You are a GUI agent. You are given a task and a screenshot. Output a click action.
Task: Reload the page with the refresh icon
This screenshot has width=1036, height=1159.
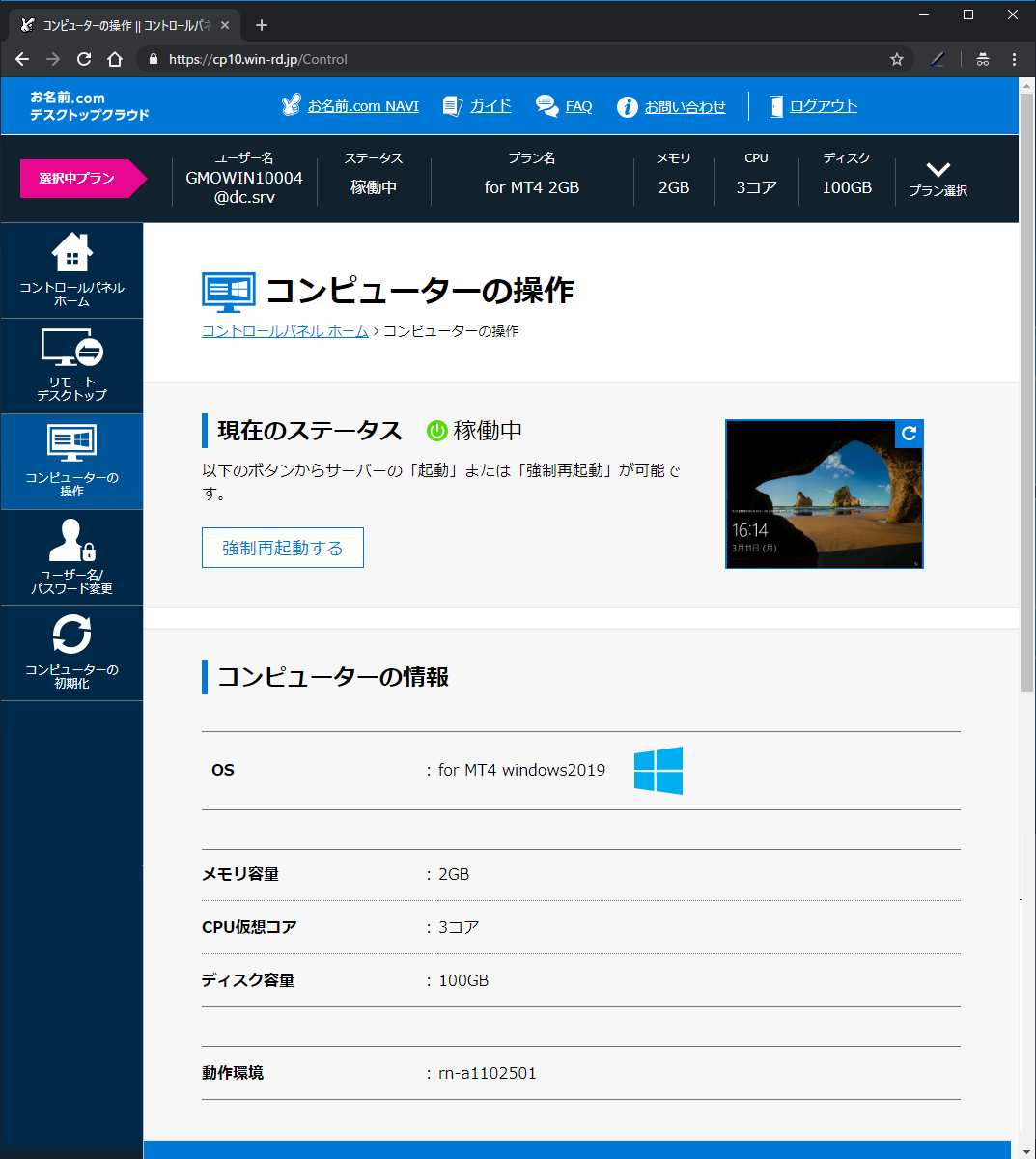click(84, 59)
